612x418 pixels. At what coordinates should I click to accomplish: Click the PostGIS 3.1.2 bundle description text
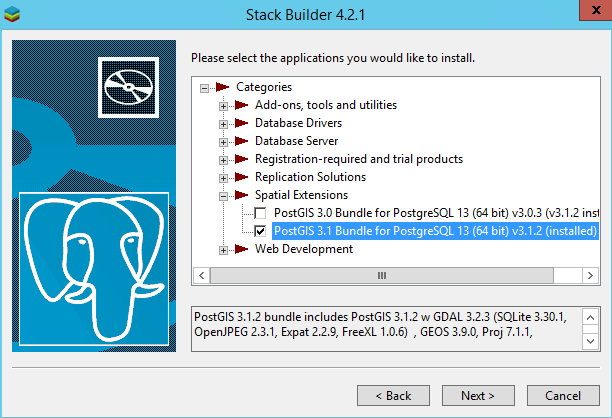[381, 324]
